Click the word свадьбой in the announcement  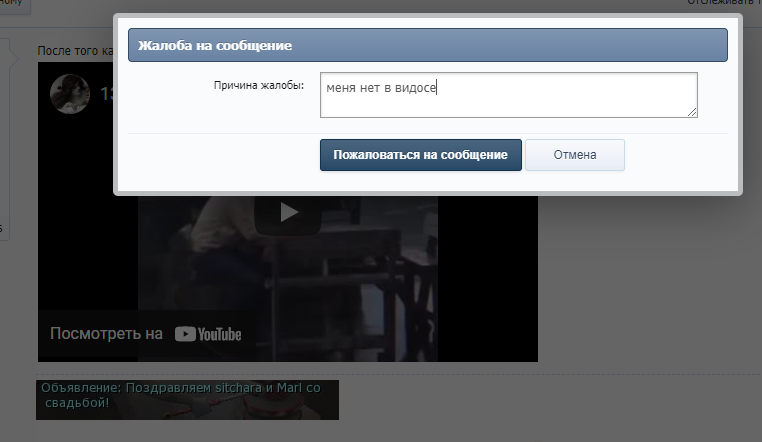pos(77,402)
